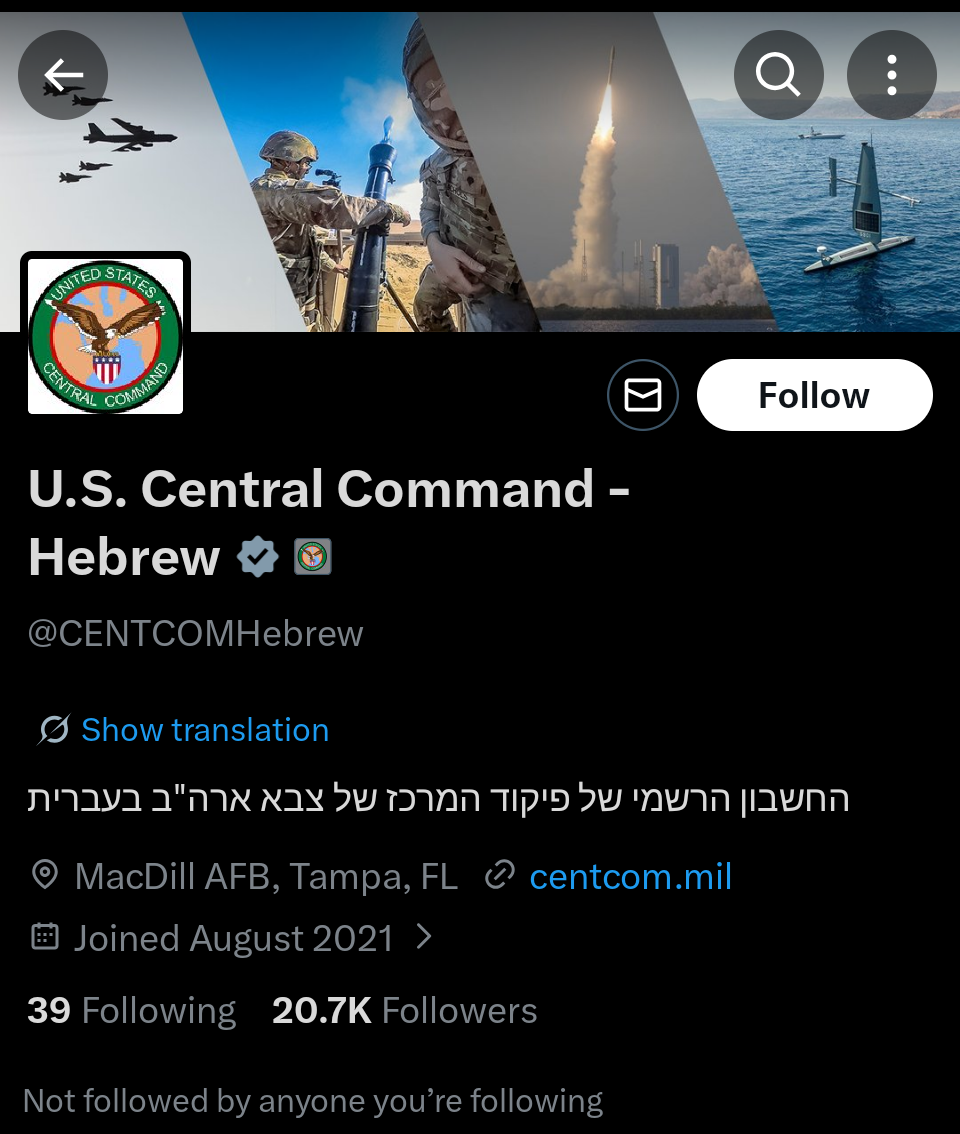Open search with the magnifier icon
The image size is (960, 1134).
[x=778, y=74]
